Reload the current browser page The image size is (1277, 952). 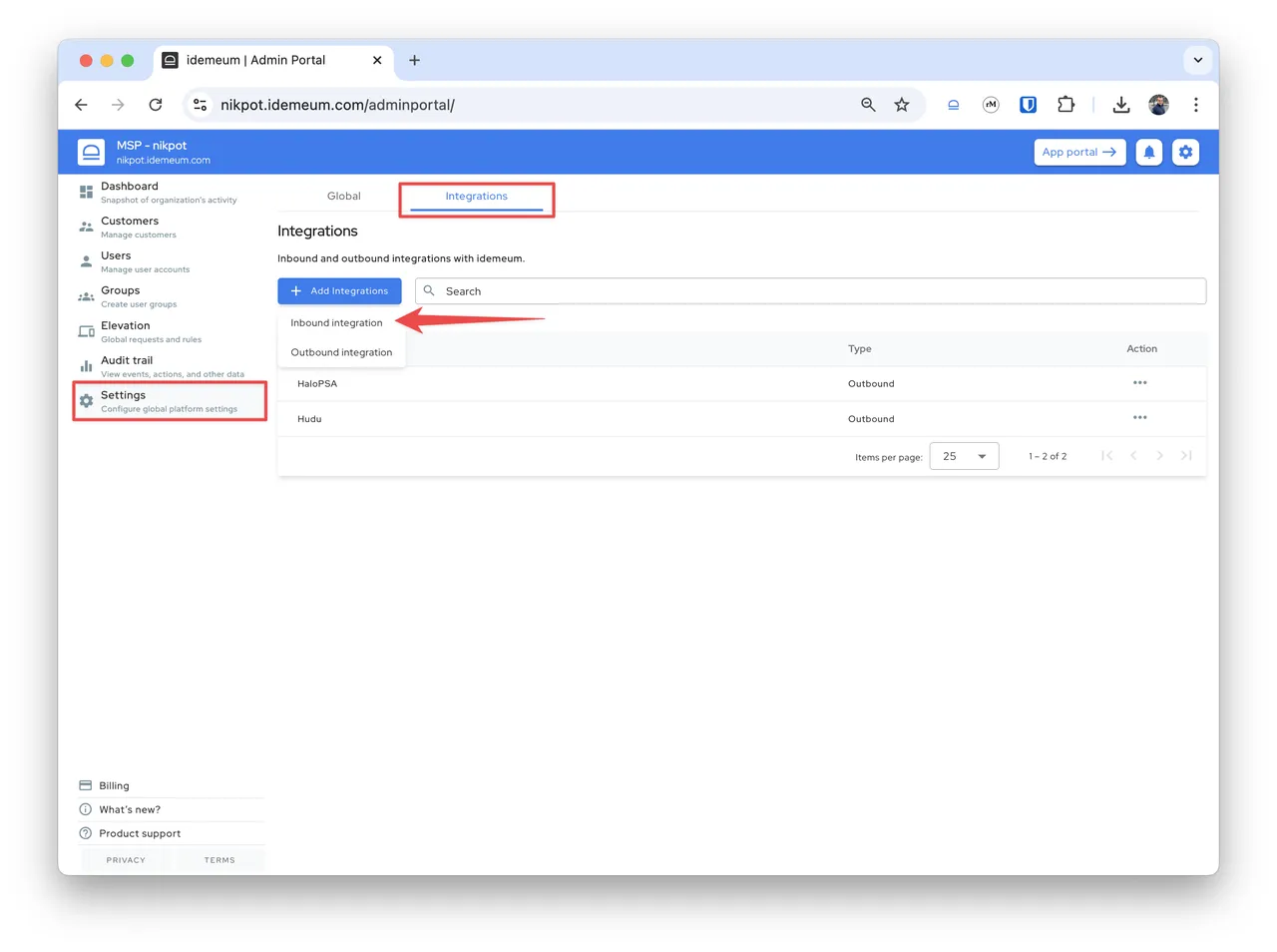[x=156, y=105]
